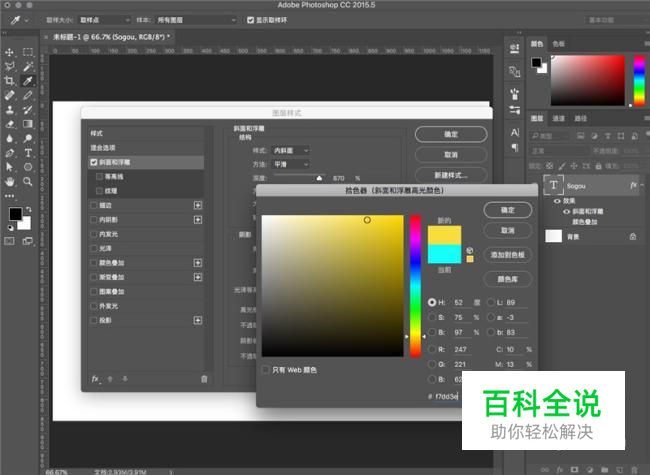Uncheck 斜面和浮雕 style checkbox

94,161
